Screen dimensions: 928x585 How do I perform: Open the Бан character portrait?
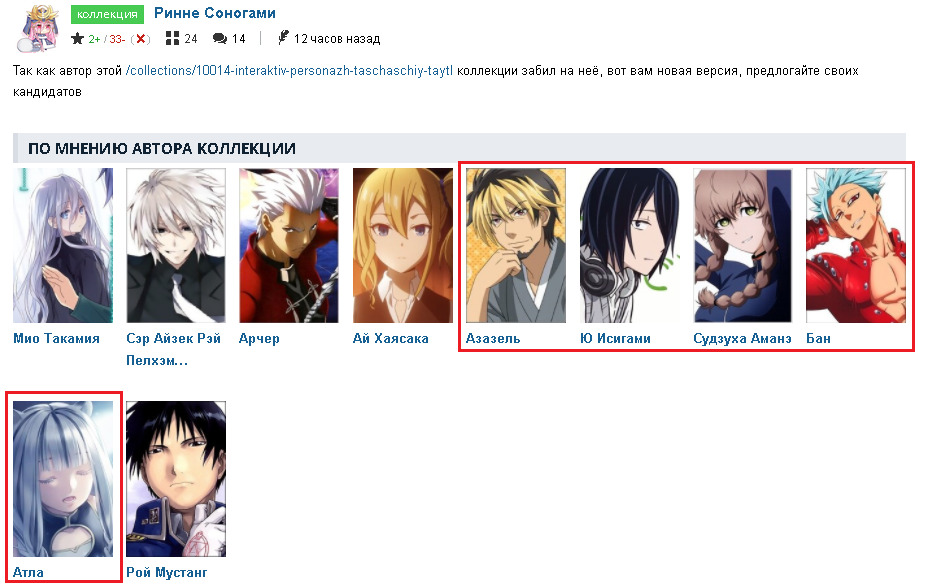point(856,246)
